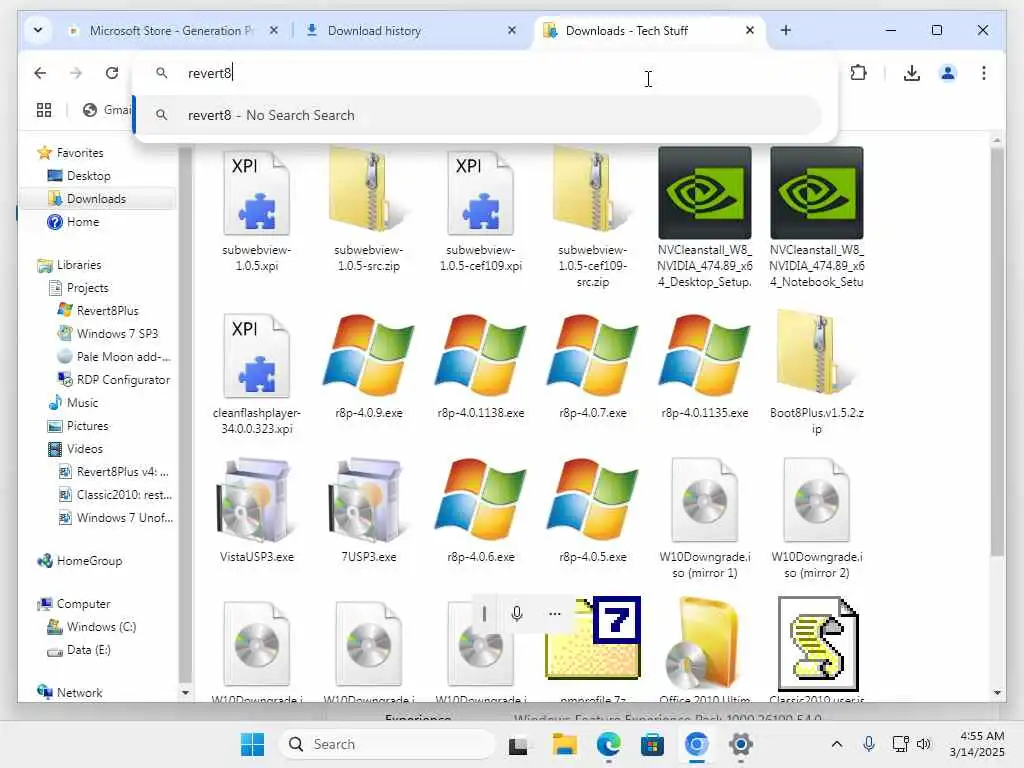Click sidebar scrollbar down arrow

click(185, 693)
